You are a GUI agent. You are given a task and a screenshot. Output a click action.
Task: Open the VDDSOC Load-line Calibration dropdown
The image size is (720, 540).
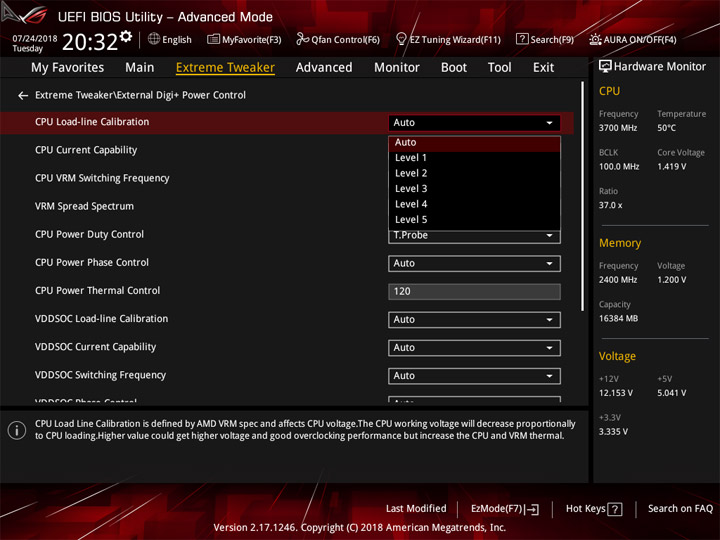[474, 320]
